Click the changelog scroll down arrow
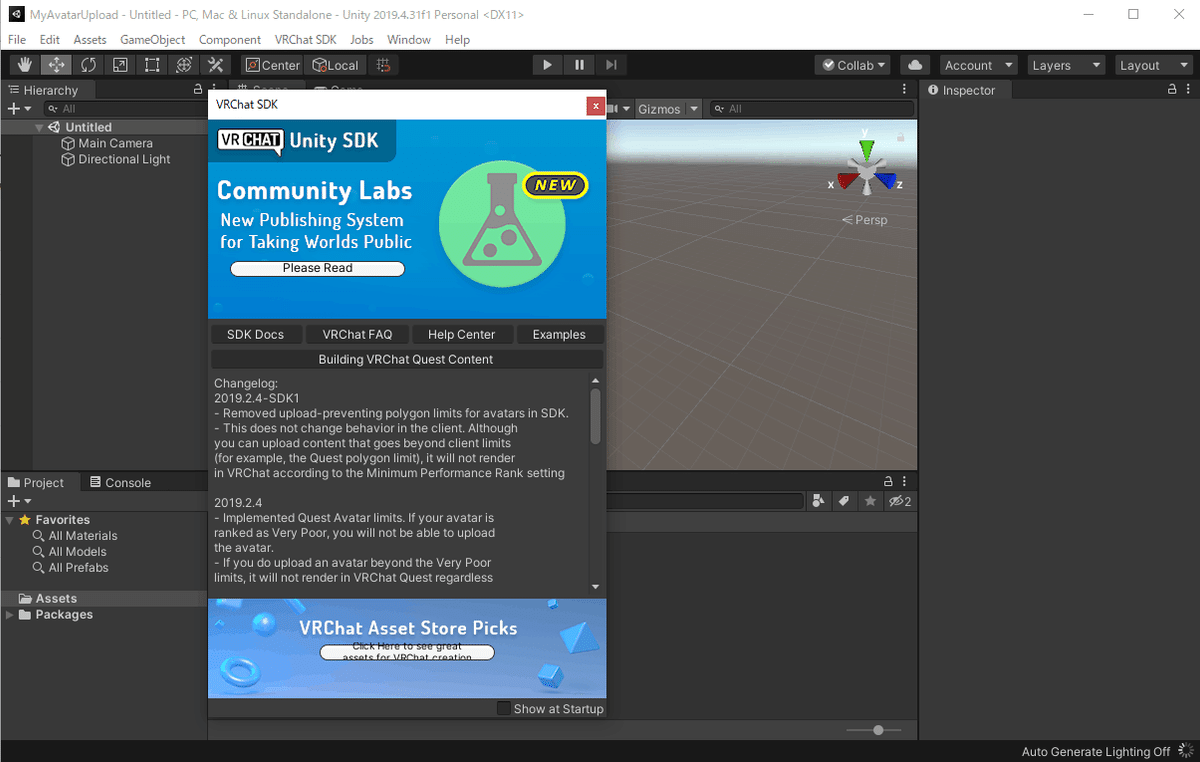 tap(596, 587)
